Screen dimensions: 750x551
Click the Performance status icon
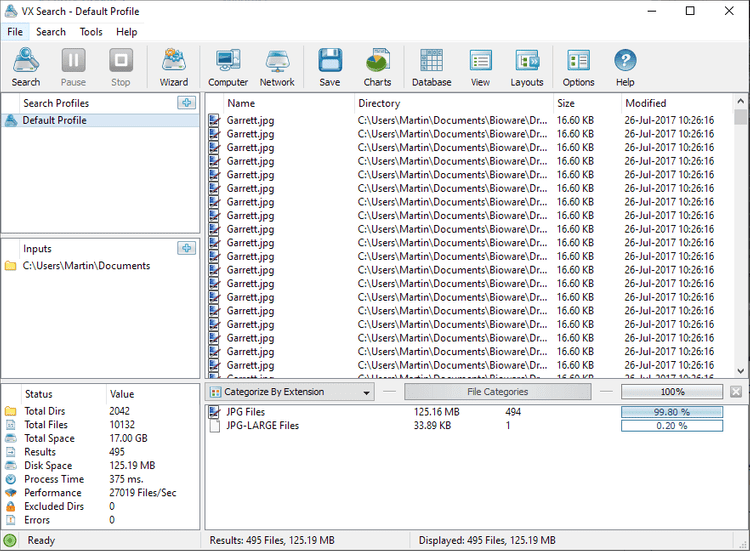[11, 493]
